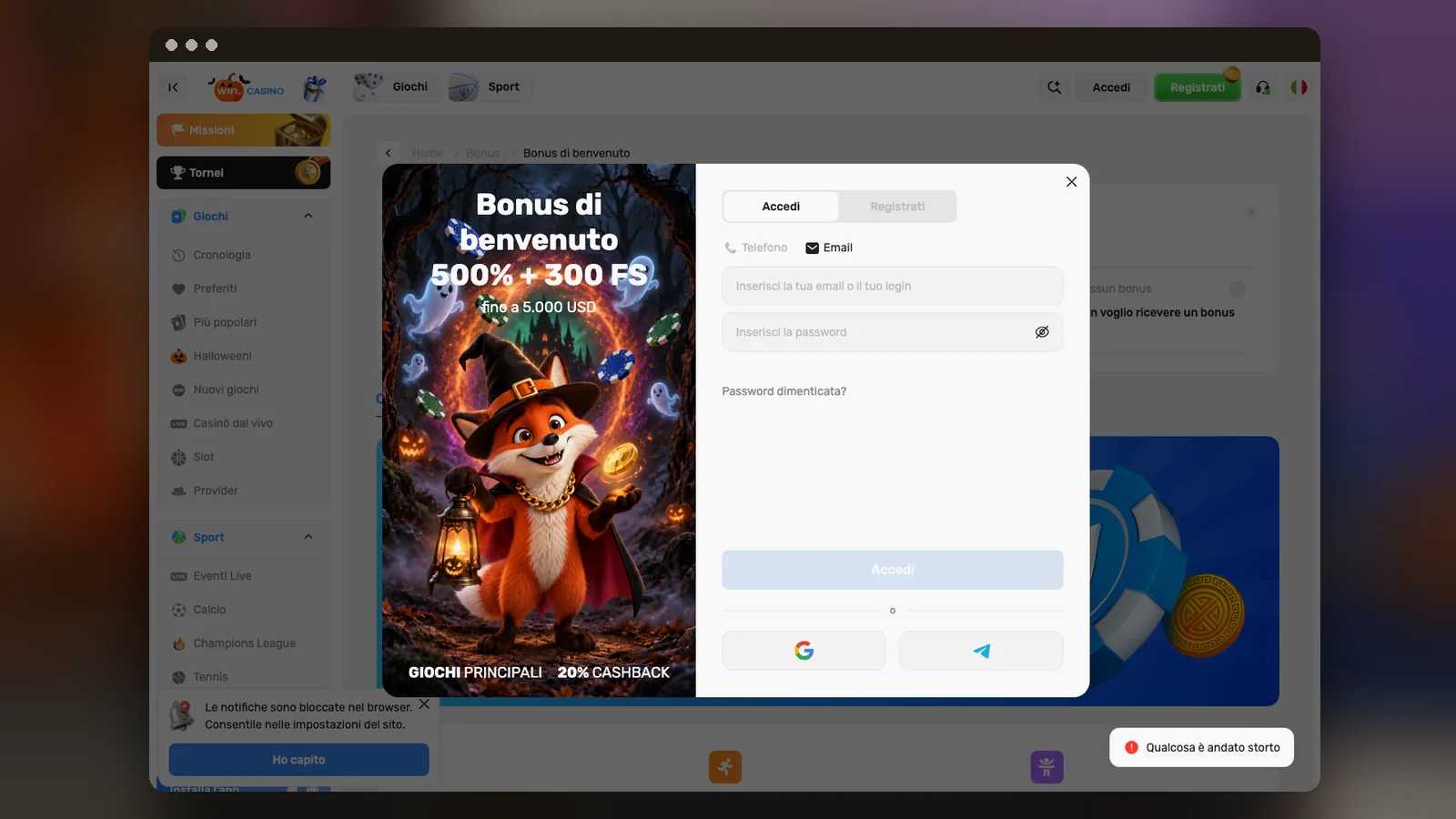The image size is (1456, 819).
Task: Go back with breadcrumb arrow
Action: [x=389, y=153]
